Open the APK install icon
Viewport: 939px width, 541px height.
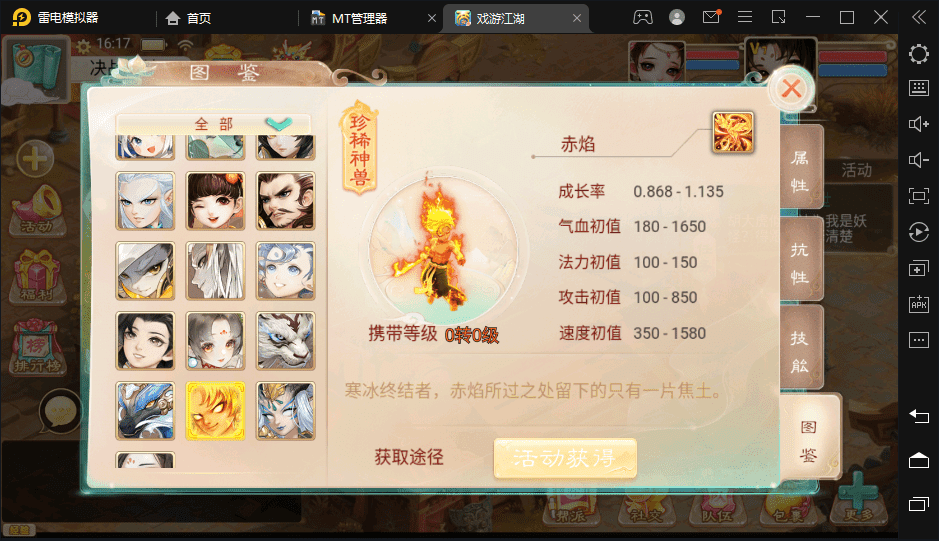coord(919,304)
